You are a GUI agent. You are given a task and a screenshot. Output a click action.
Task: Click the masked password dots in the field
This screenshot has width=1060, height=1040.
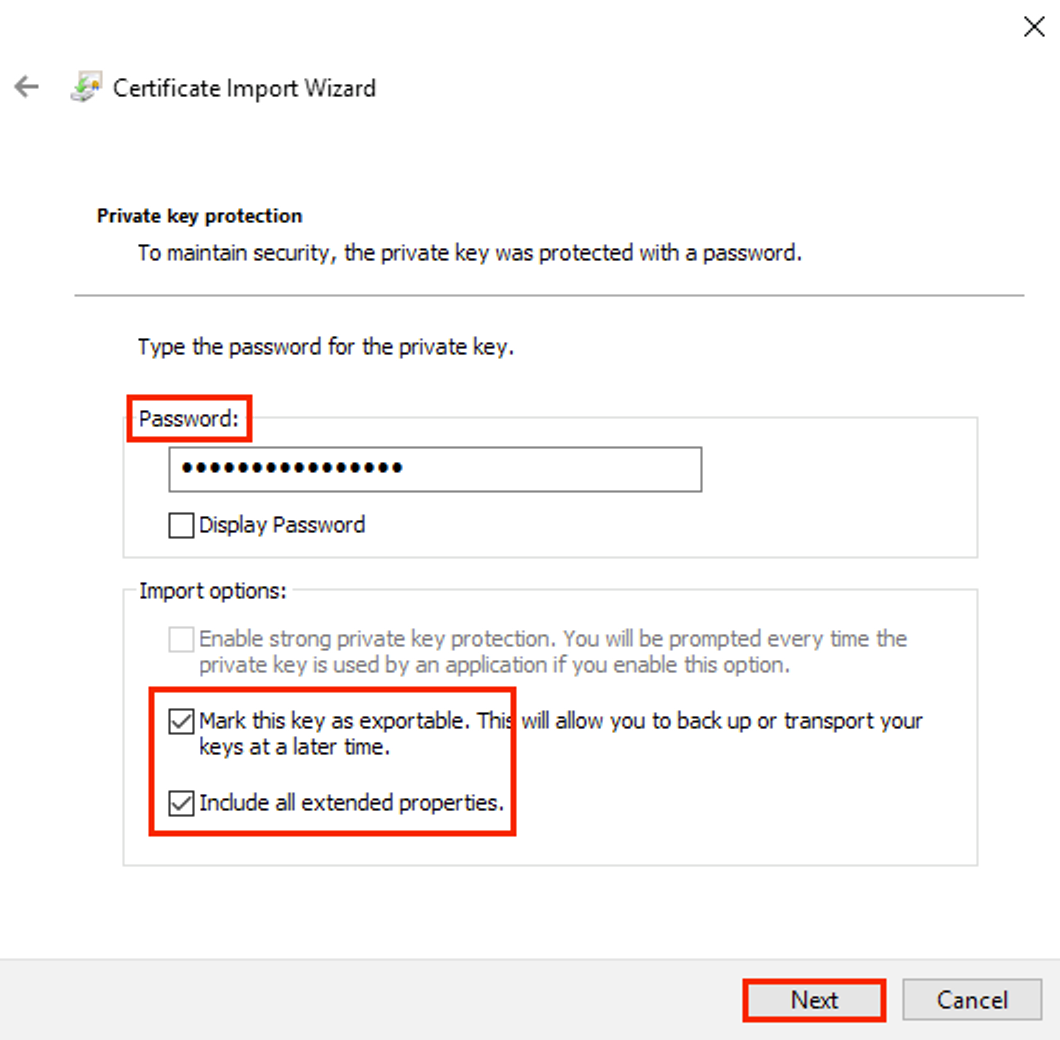click(292, 468)
